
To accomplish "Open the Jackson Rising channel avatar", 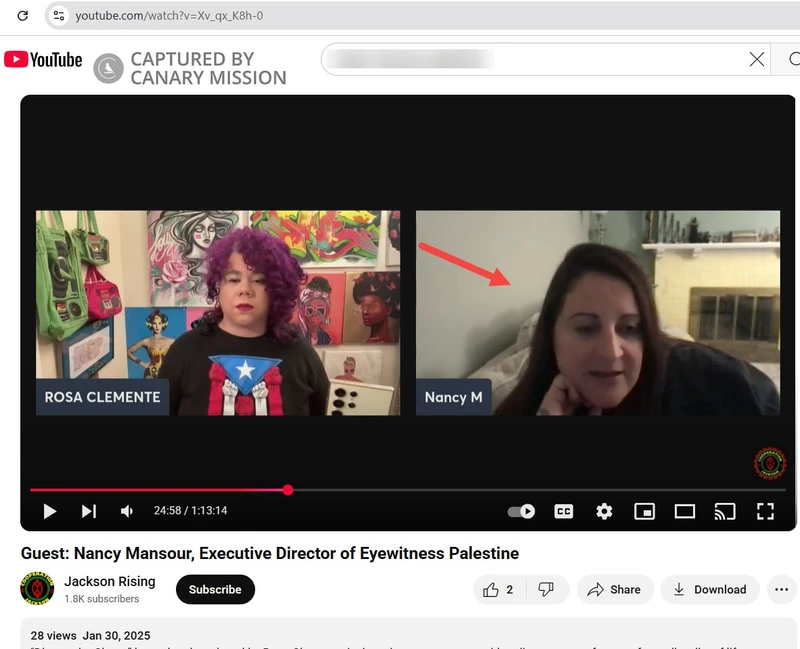I will click(37, 588).
